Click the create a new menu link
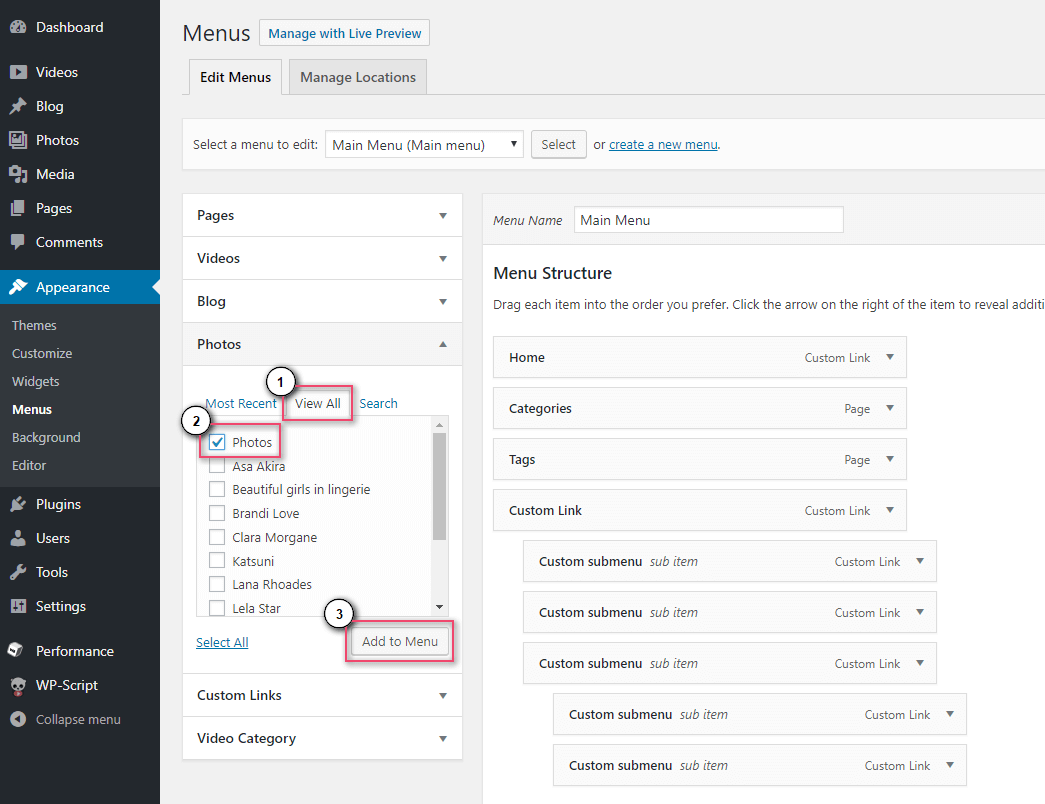This screenshot has width=1045, height=804. [x=663, y=145]
